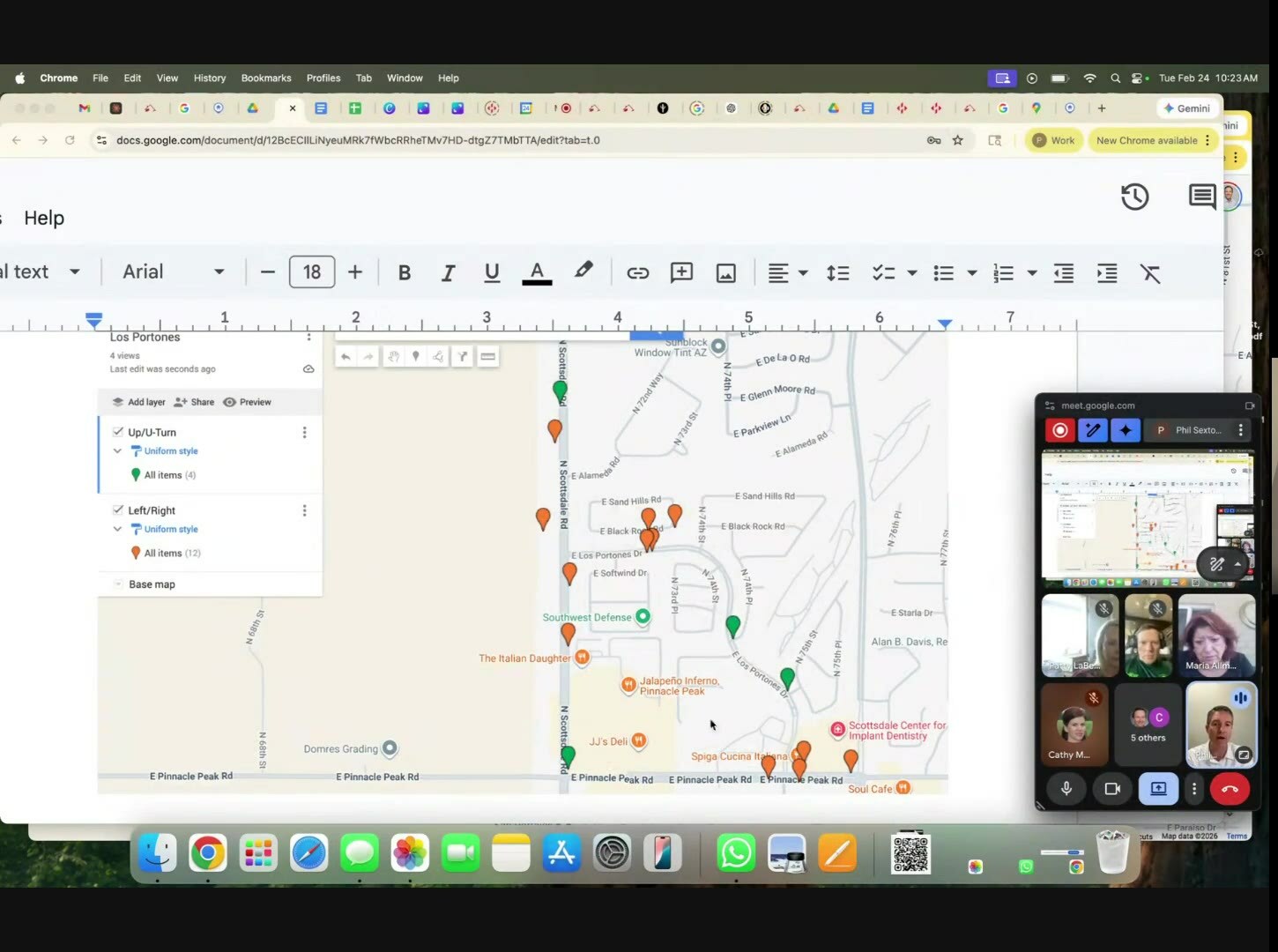Toggle underline formatting in Docs toolbar
This screenshot has width=1278, height=952.
492,273
